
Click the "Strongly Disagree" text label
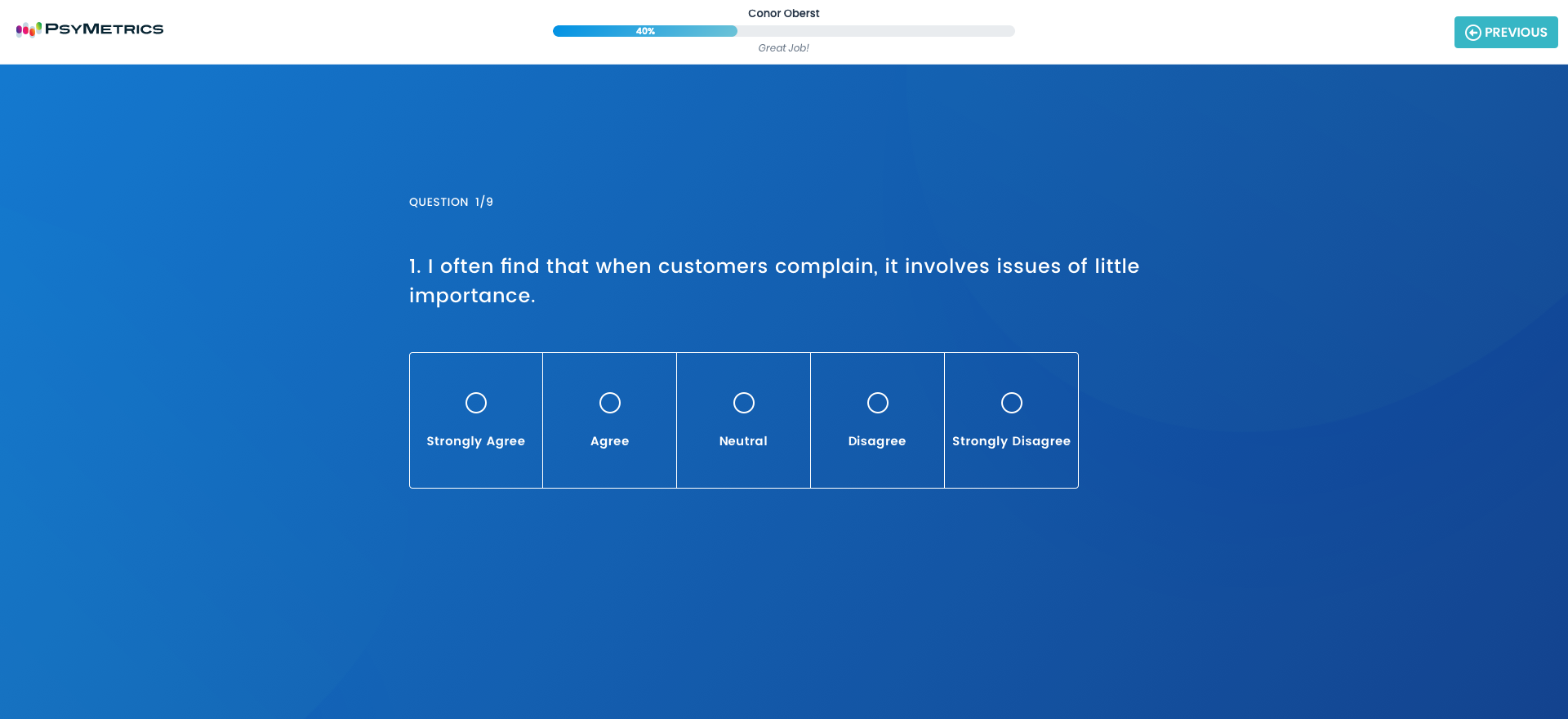(x=1011, y=441)
